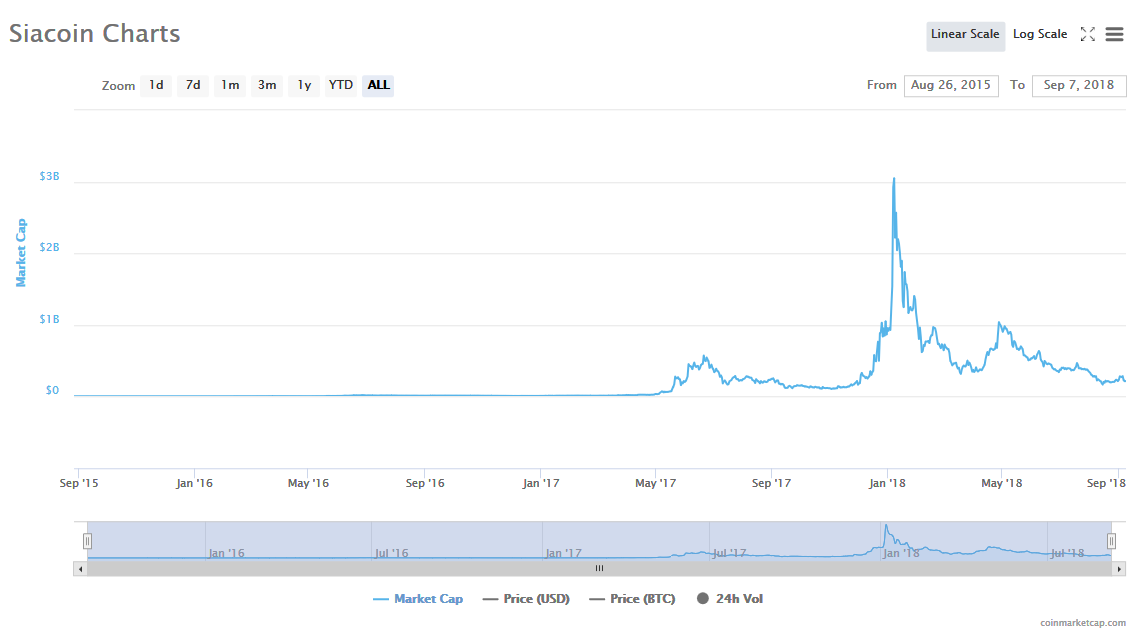Open the chart hamburger context menu

click(1114, 34)
